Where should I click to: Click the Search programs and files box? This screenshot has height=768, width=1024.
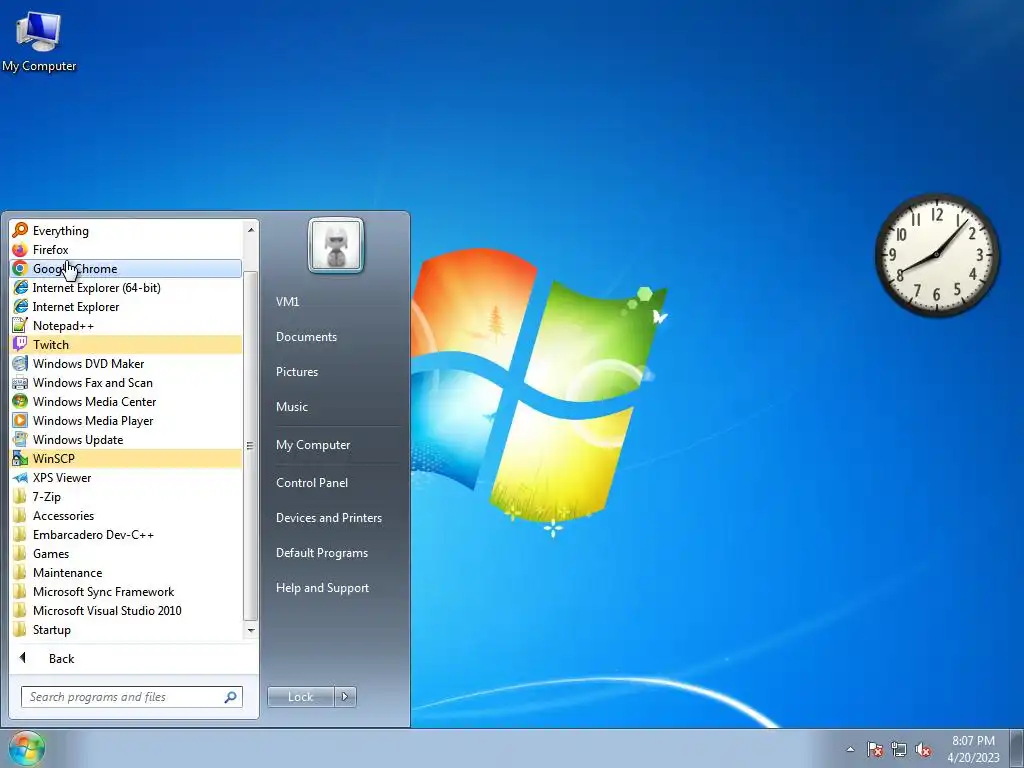(x=131, y=697)
